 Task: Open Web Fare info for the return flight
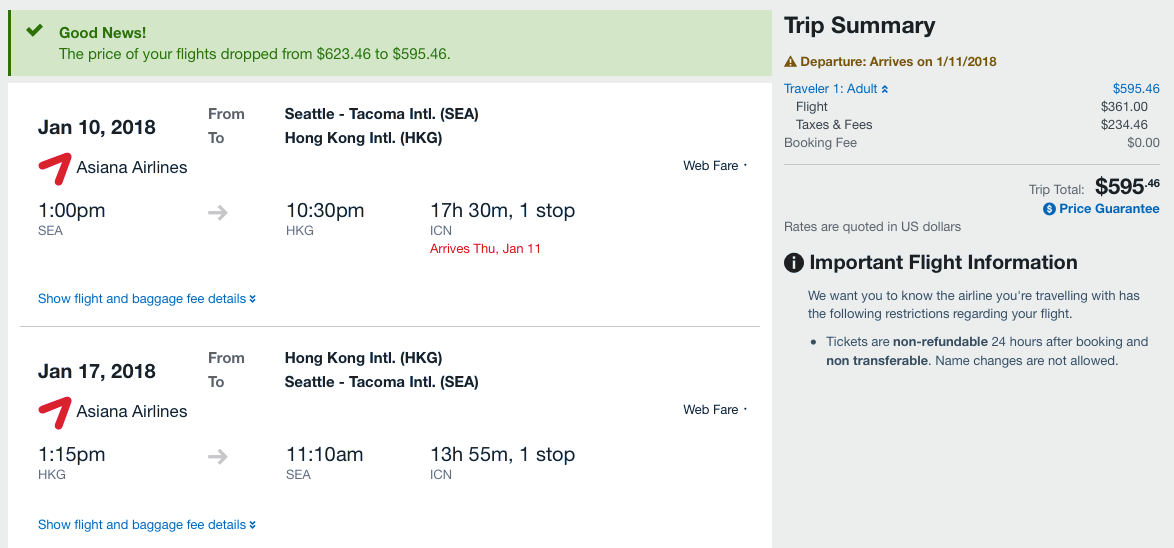714,410
